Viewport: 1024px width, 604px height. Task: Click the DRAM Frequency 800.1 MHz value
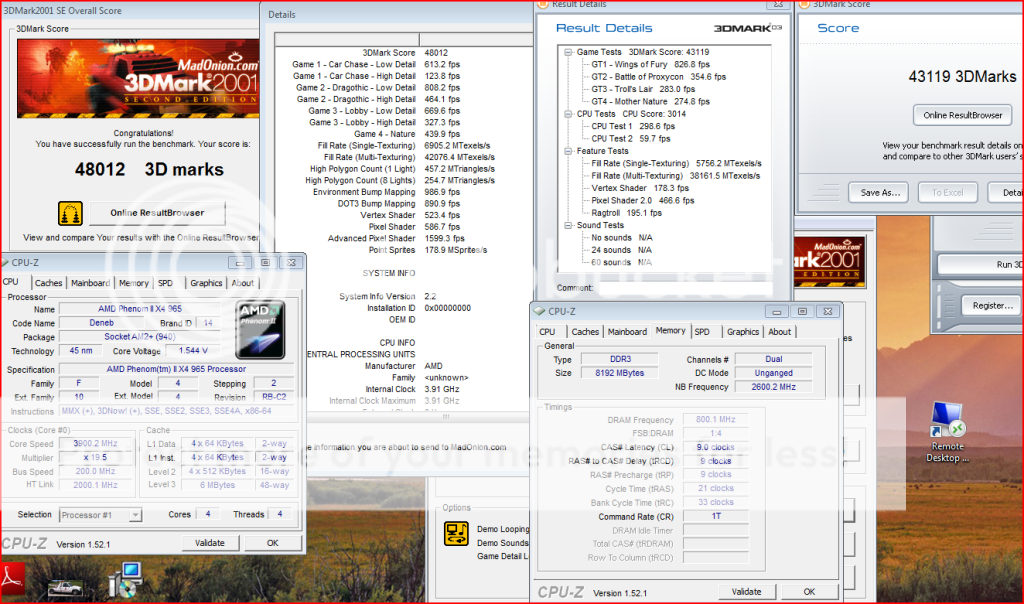tap(715, 420)
